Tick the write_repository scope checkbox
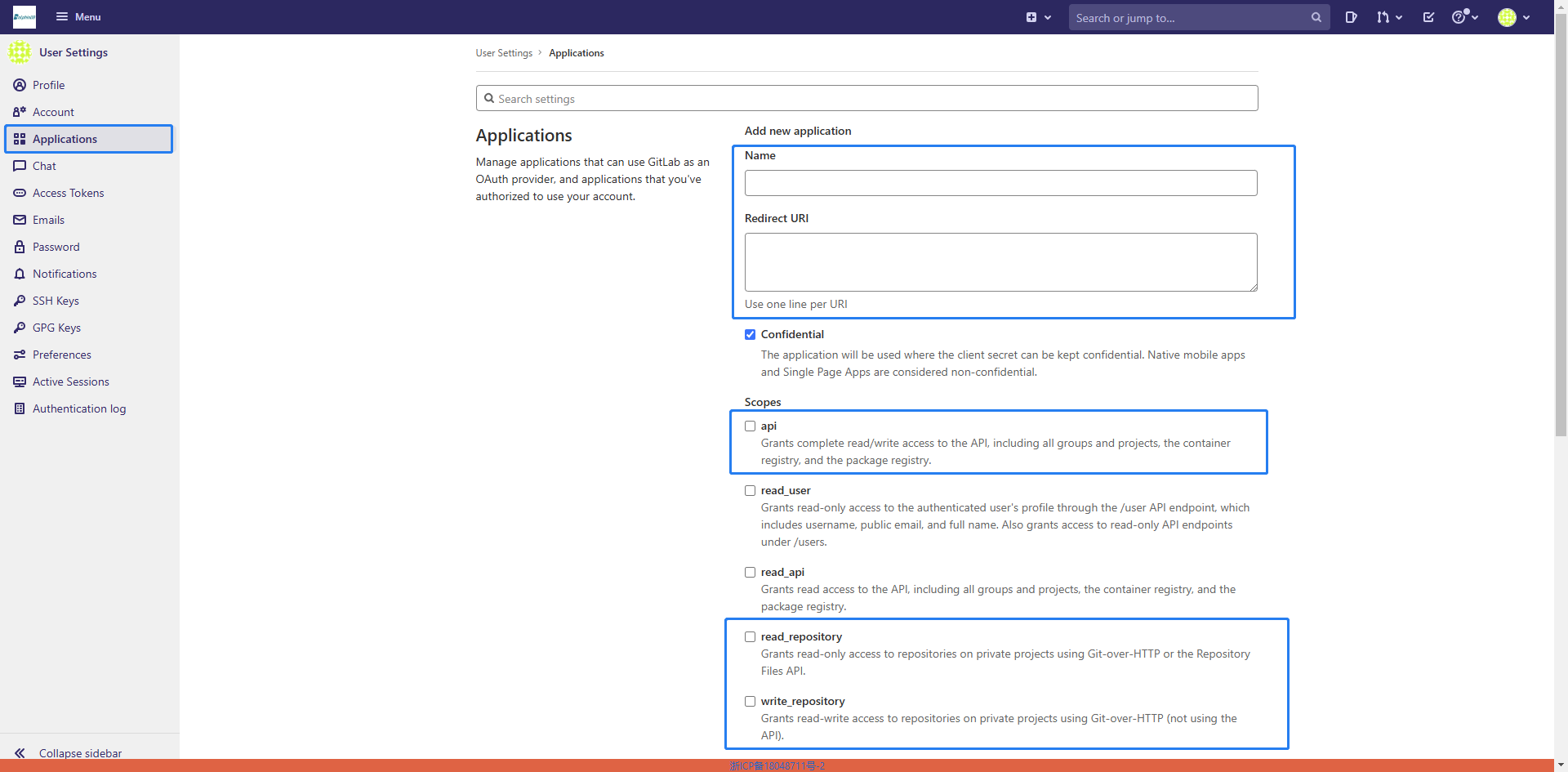The image size is (1568, 772). tap(750, 701)
